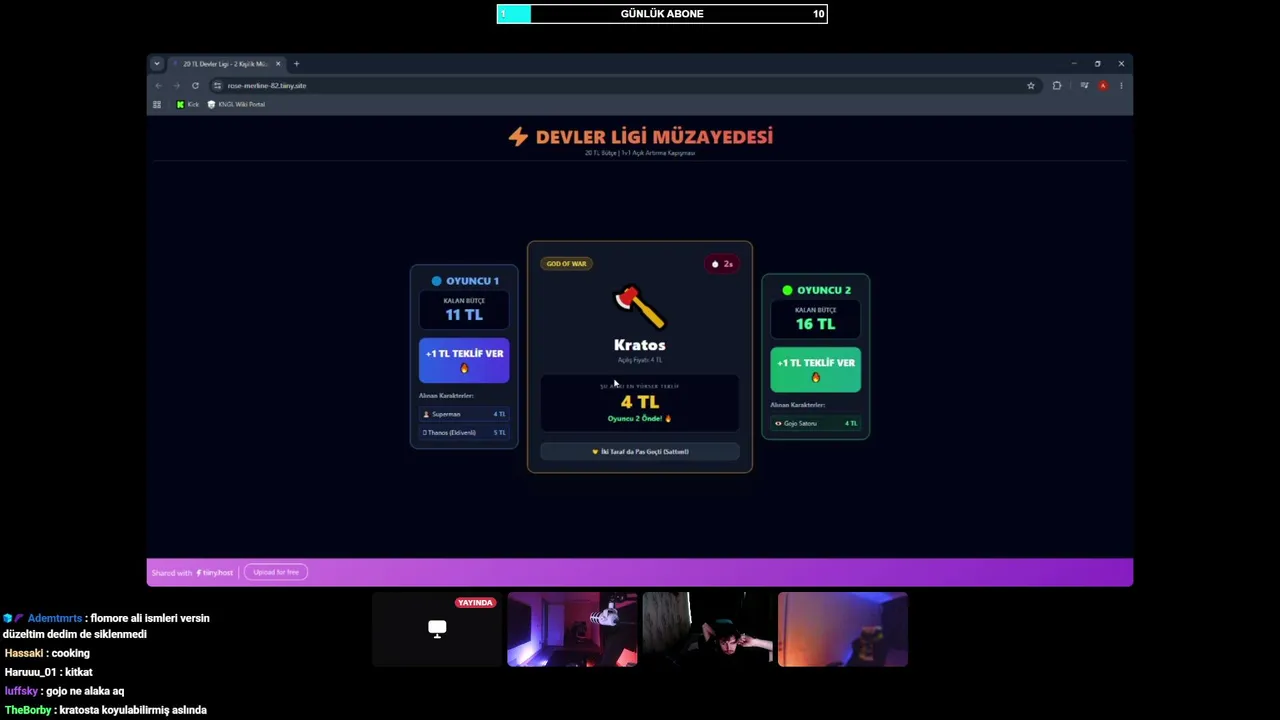The height and width of the screenshot is (720, 1280).
Task: Click the GÜNLÜK ABONE progress bar
Action: (x=662, y=14)
